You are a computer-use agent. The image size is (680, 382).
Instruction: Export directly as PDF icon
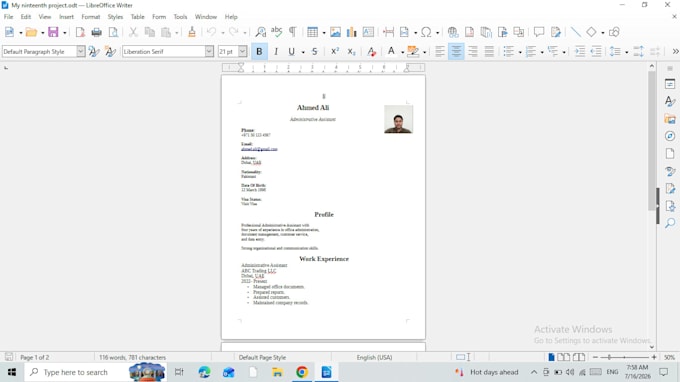[x=80, y=32]
